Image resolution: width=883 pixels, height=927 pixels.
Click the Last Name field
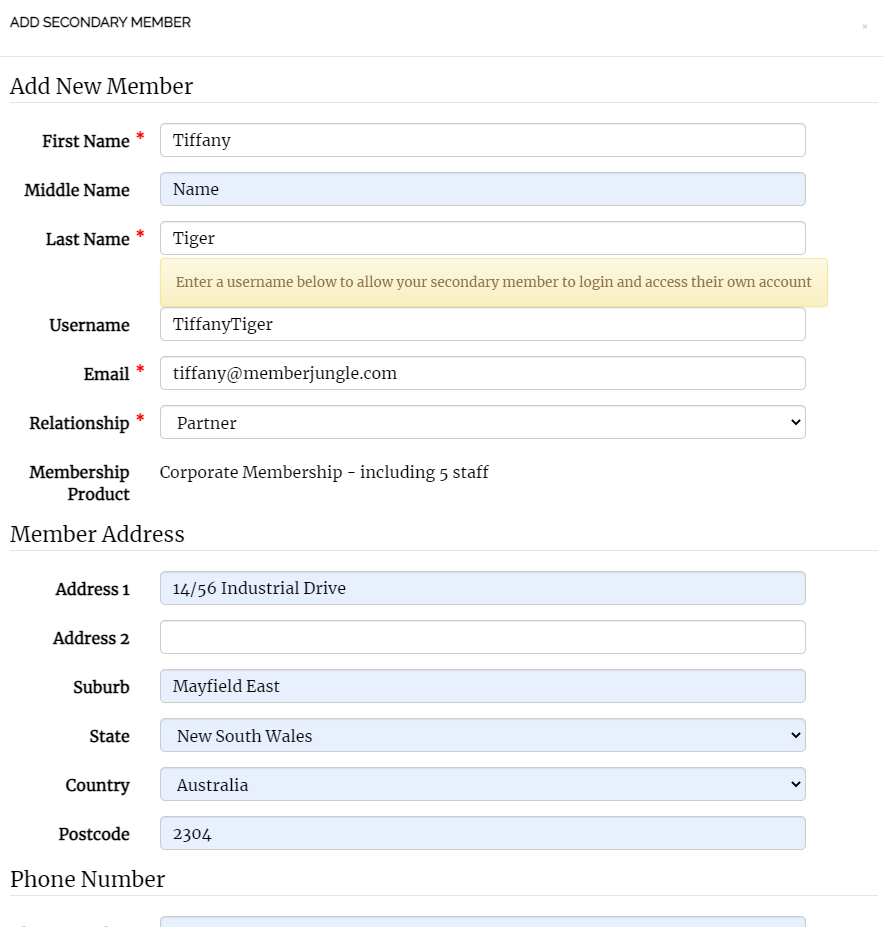[x=482, y=238]
